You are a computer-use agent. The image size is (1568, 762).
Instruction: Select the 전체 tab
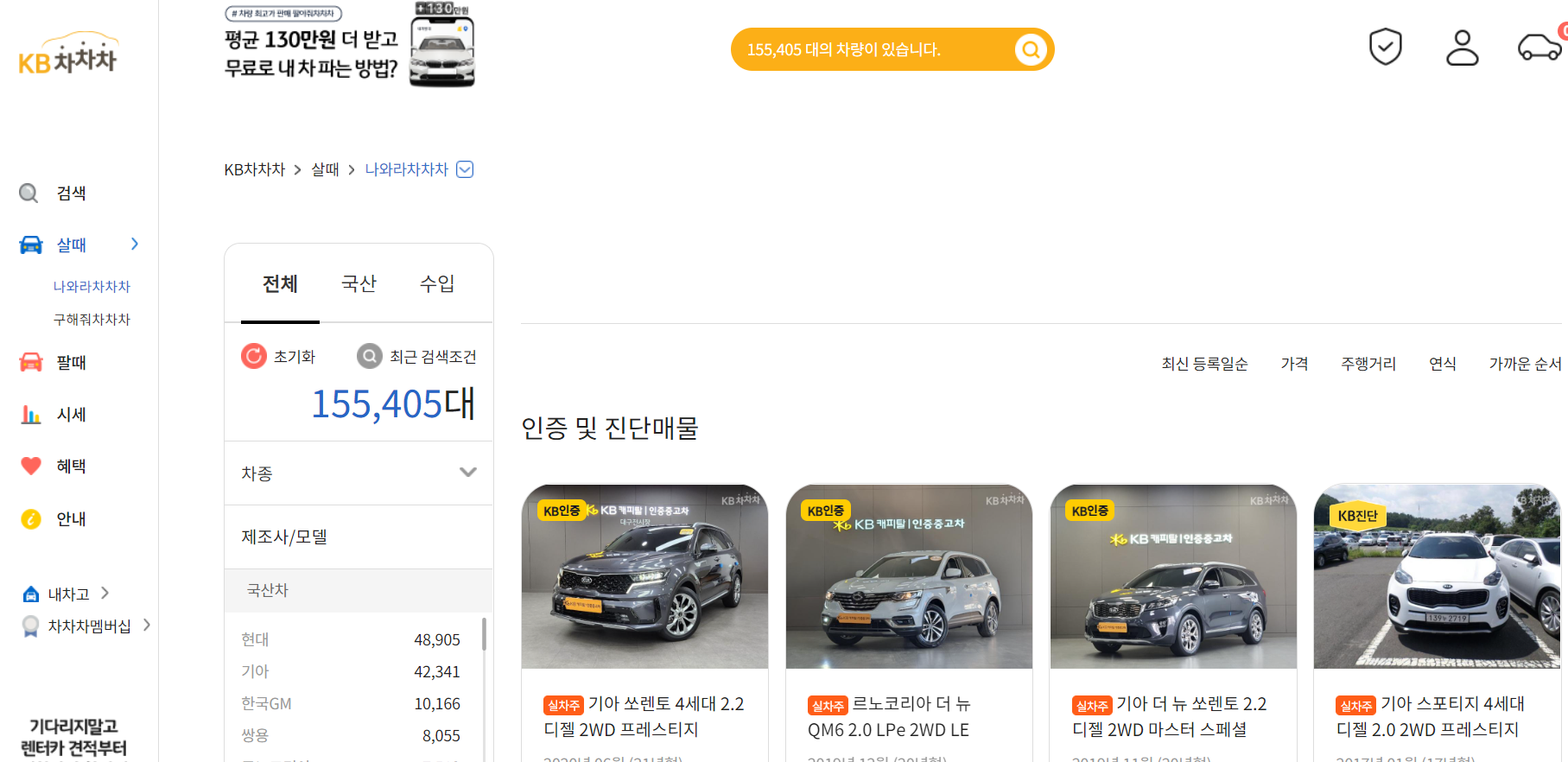point(280,283)
